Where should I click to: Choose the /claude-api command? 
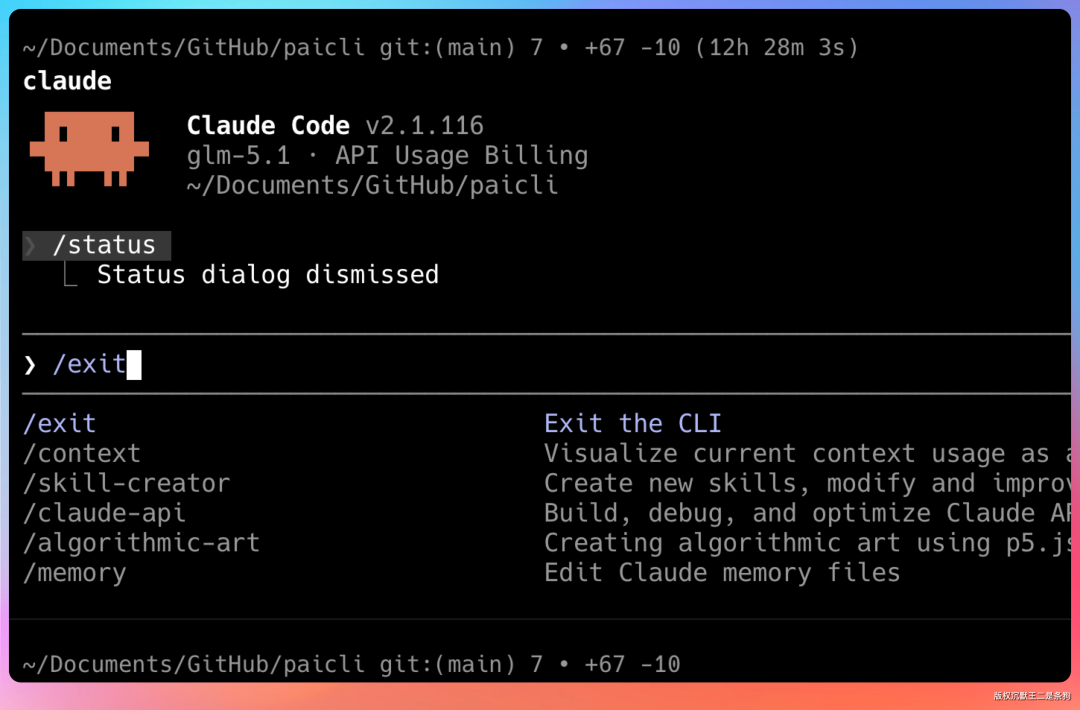point(104,513)
